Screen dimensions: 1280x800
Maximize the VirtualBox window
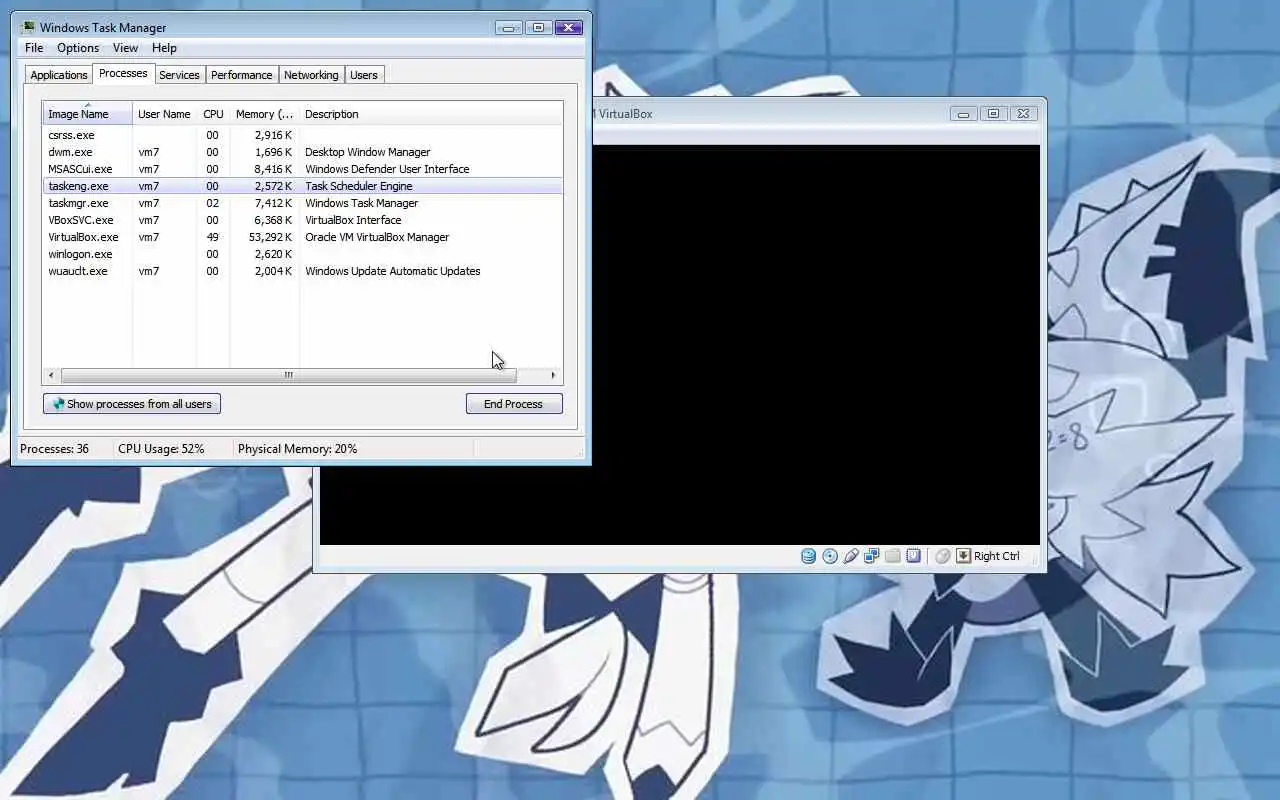pos(993,114)
